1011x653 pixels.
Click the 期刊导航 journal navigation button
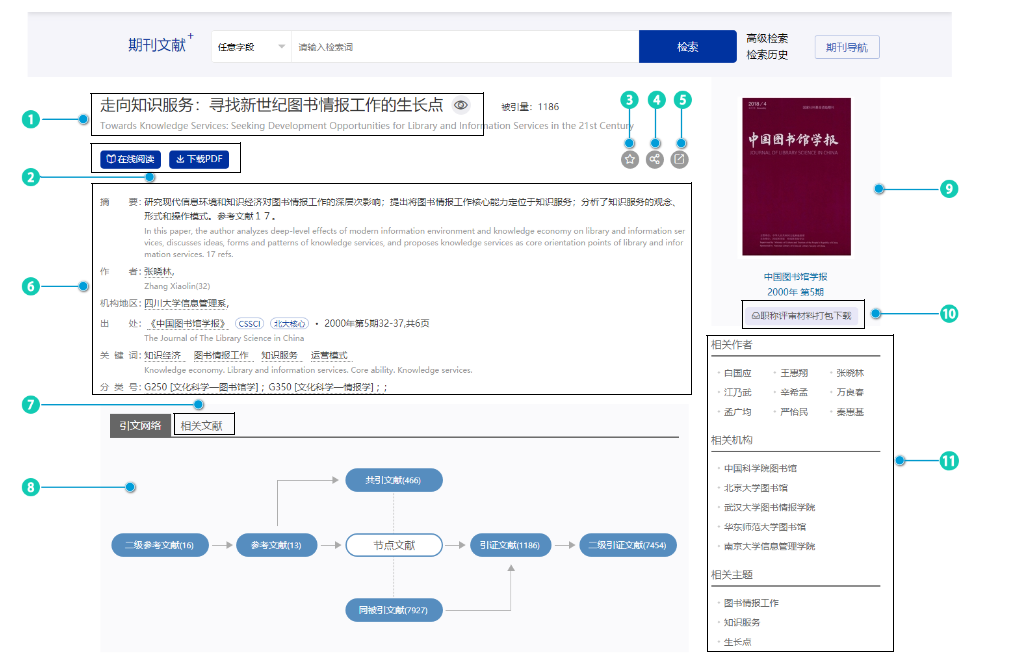point(847,47)
